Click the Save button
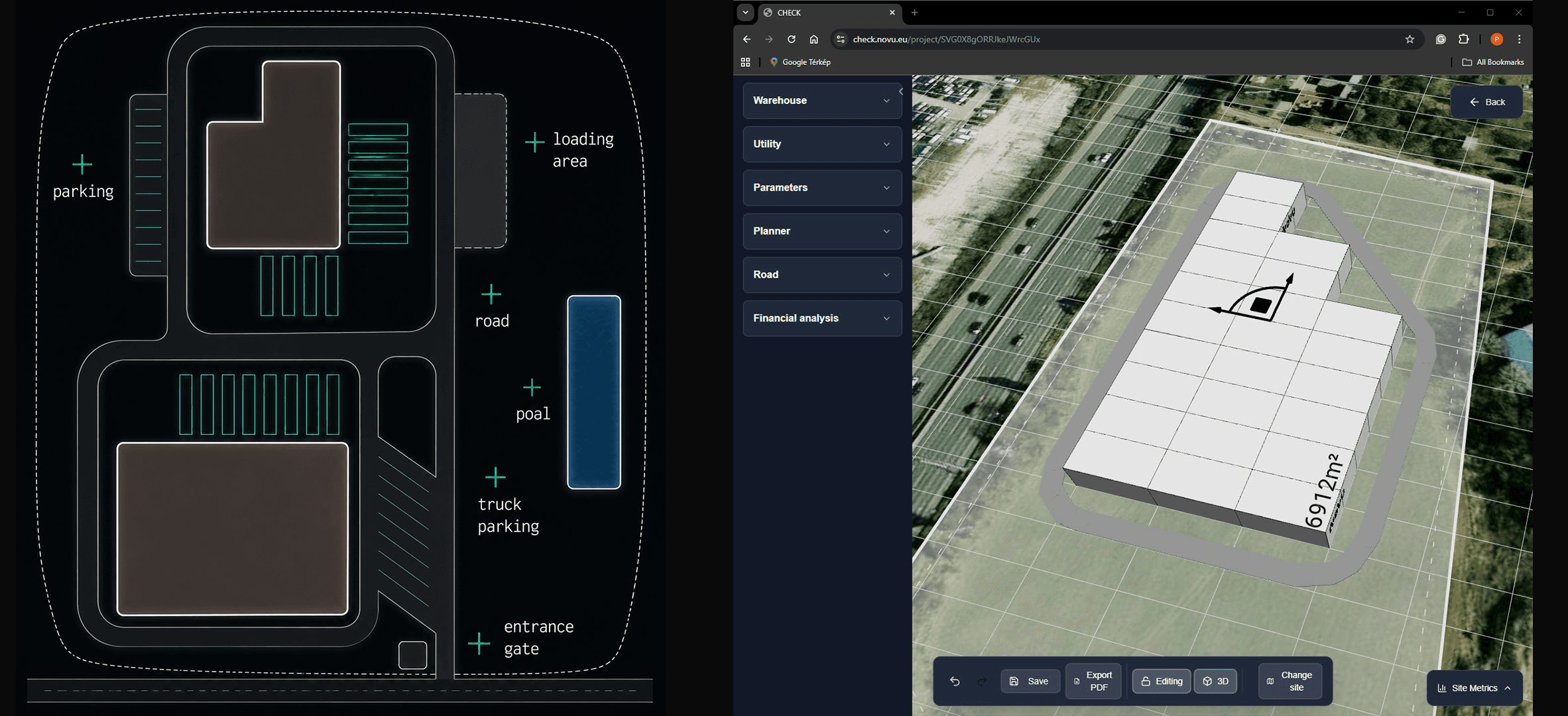This screenshot has height=716, width=1568. coord(1029,681)
